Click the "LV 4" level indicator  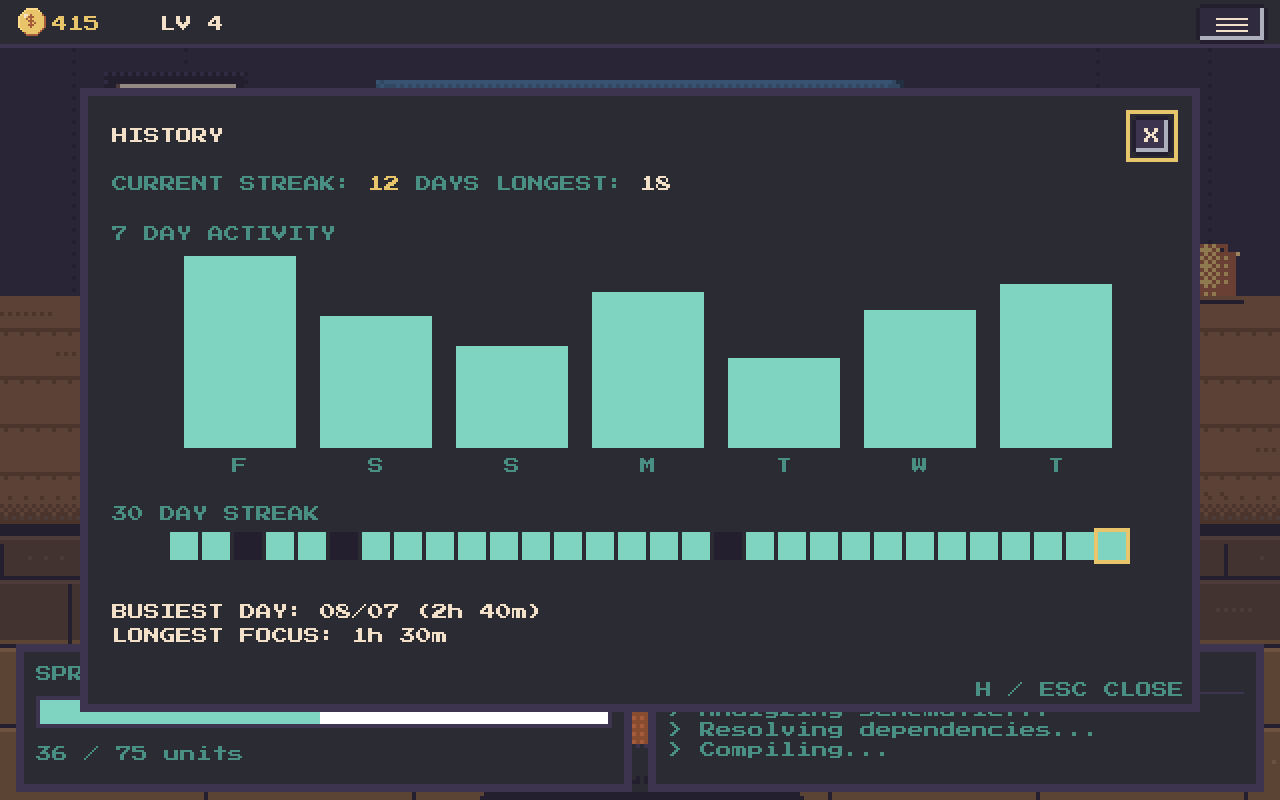pos(192,23)
